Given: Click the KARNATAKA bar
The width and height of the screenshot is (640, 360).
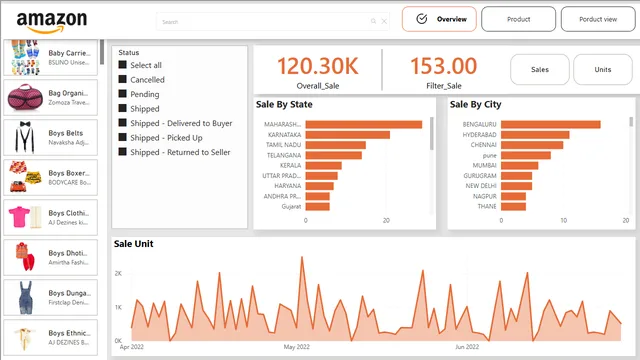Looking at the screenshot, I should coord(348,135).
